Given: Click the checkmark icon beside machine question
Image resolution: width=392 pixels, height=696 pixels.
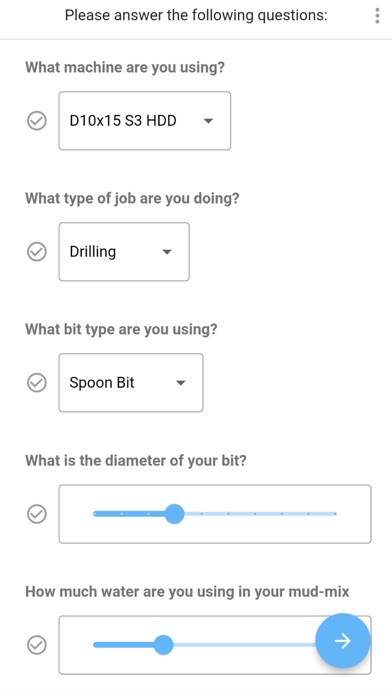Looking at the screenshot, I should coord(37,121).
